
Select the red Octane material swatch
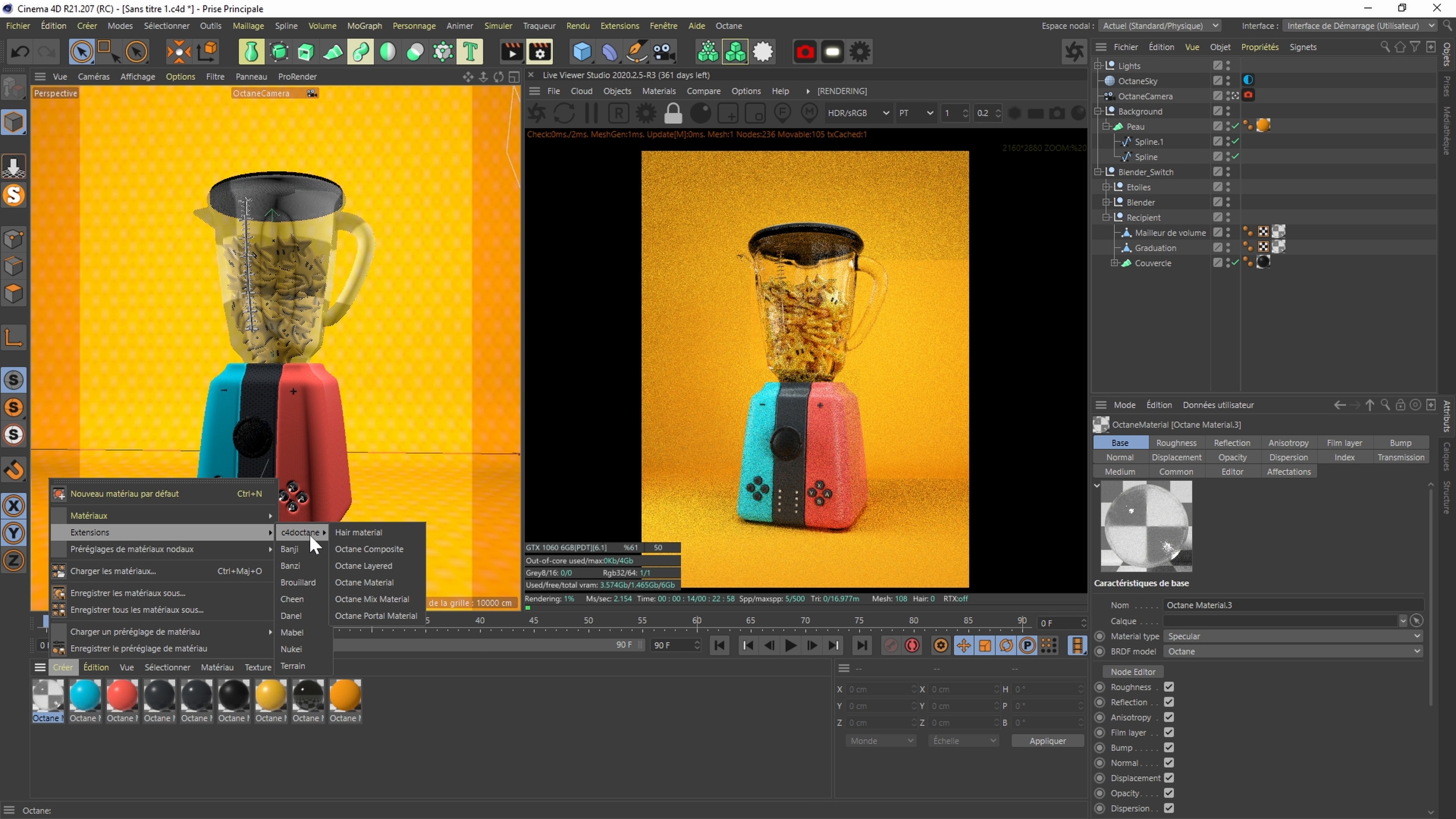(x=122, y=701)
